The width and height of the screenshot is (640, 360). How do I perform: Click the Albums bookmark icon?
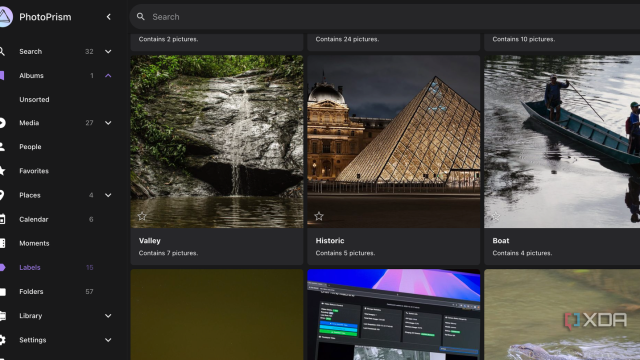2,76
